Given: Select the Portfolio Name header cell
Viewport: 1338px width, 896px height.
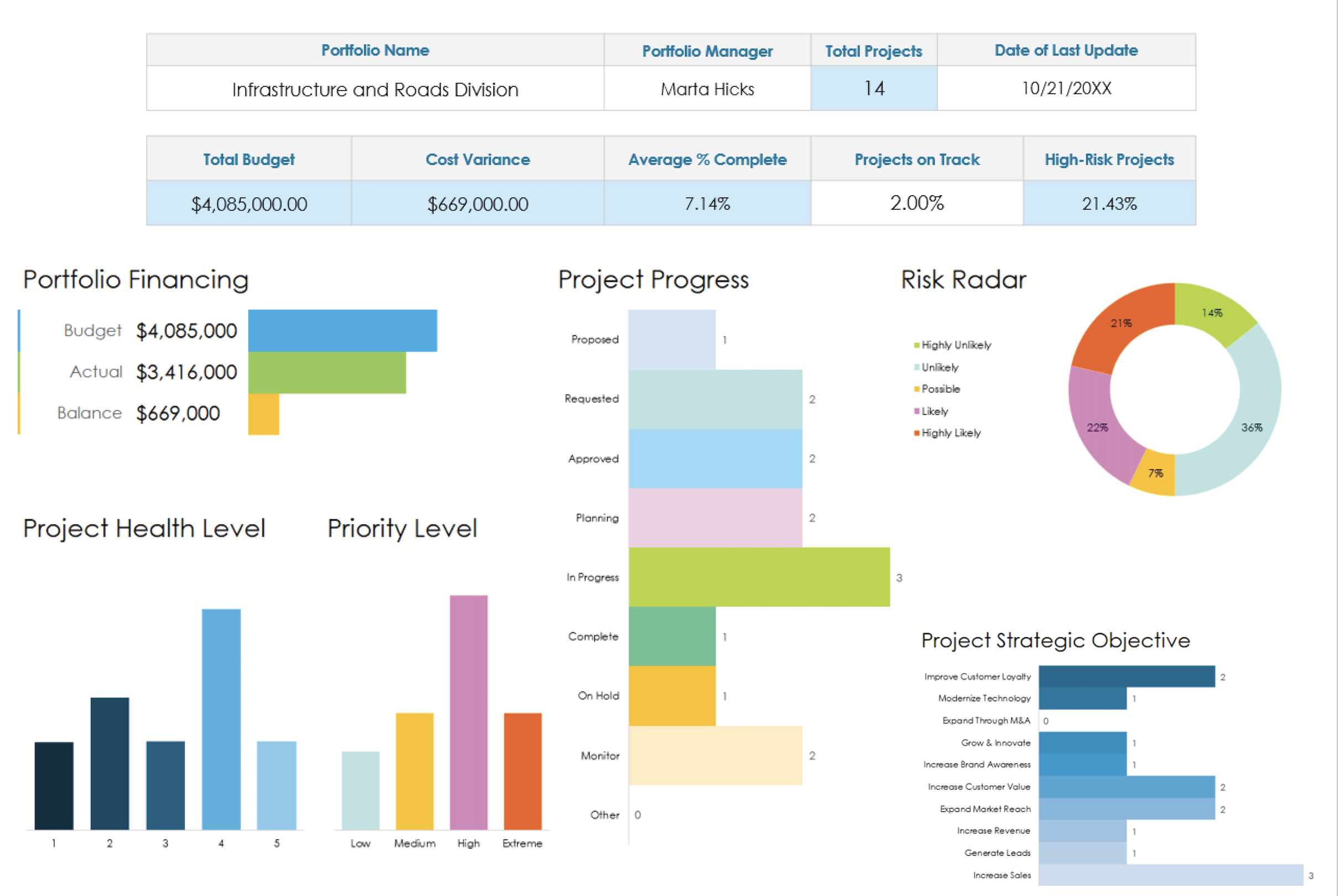Looking at the screenshot, I should coord(375,50).
